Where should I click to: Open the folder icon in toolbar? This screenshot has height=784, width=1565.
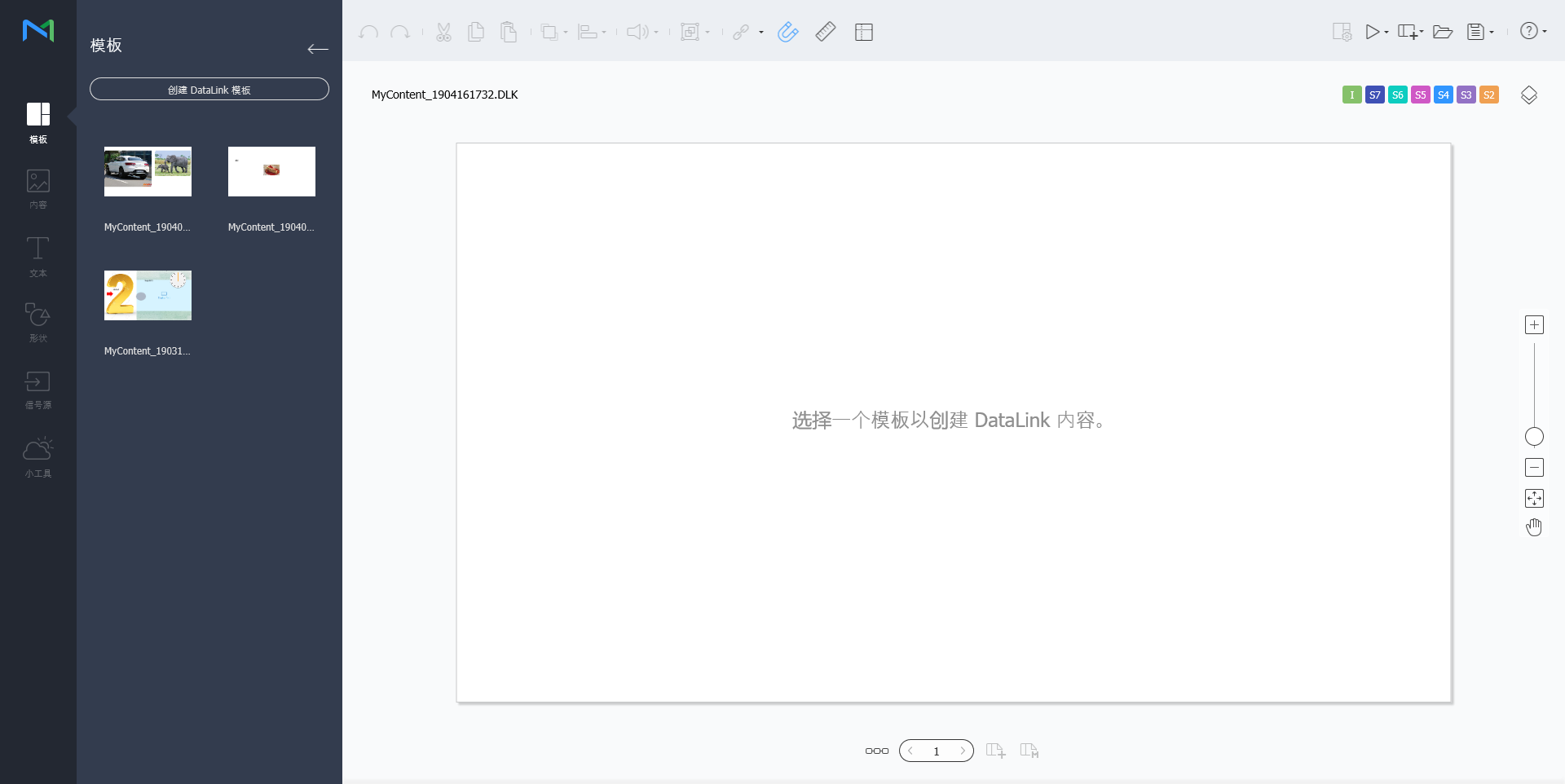(x=1443, y=32)
